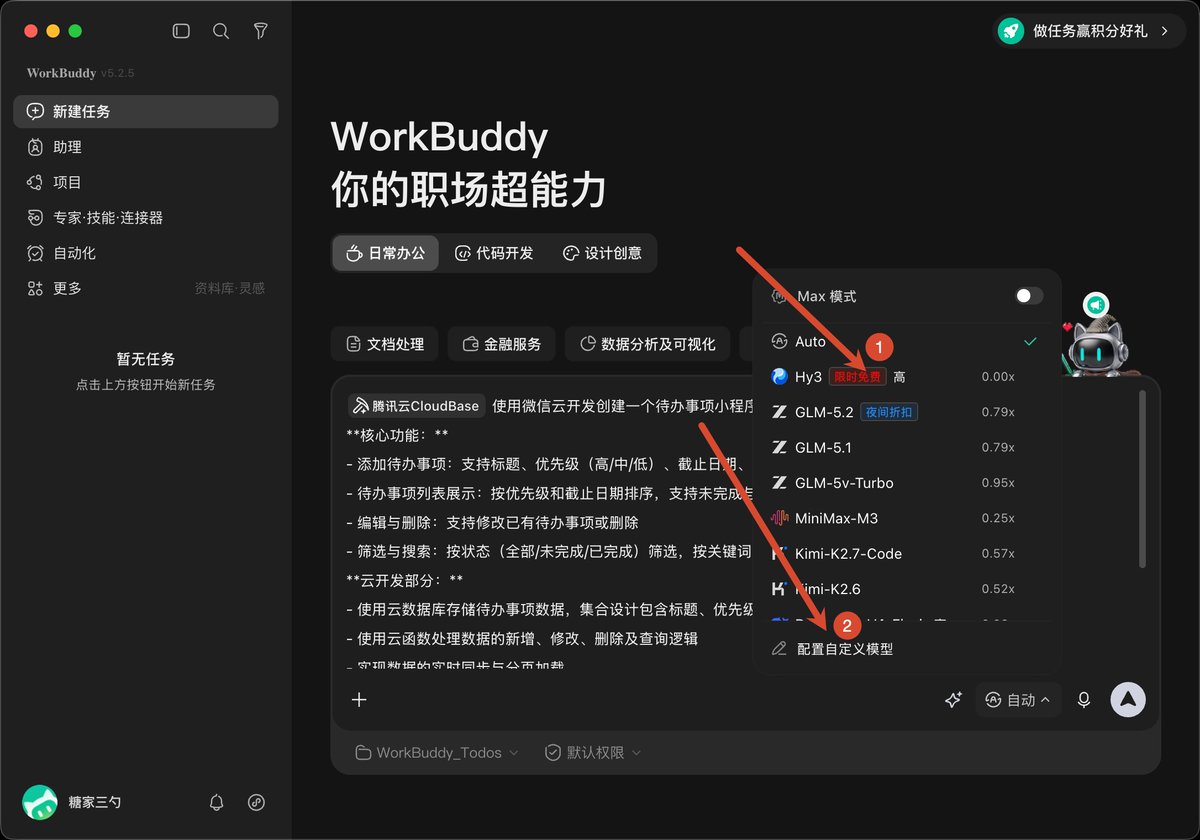Click the filter funnel icon
This screenshot has width=1200, height=840.
(x=260, y=31)
